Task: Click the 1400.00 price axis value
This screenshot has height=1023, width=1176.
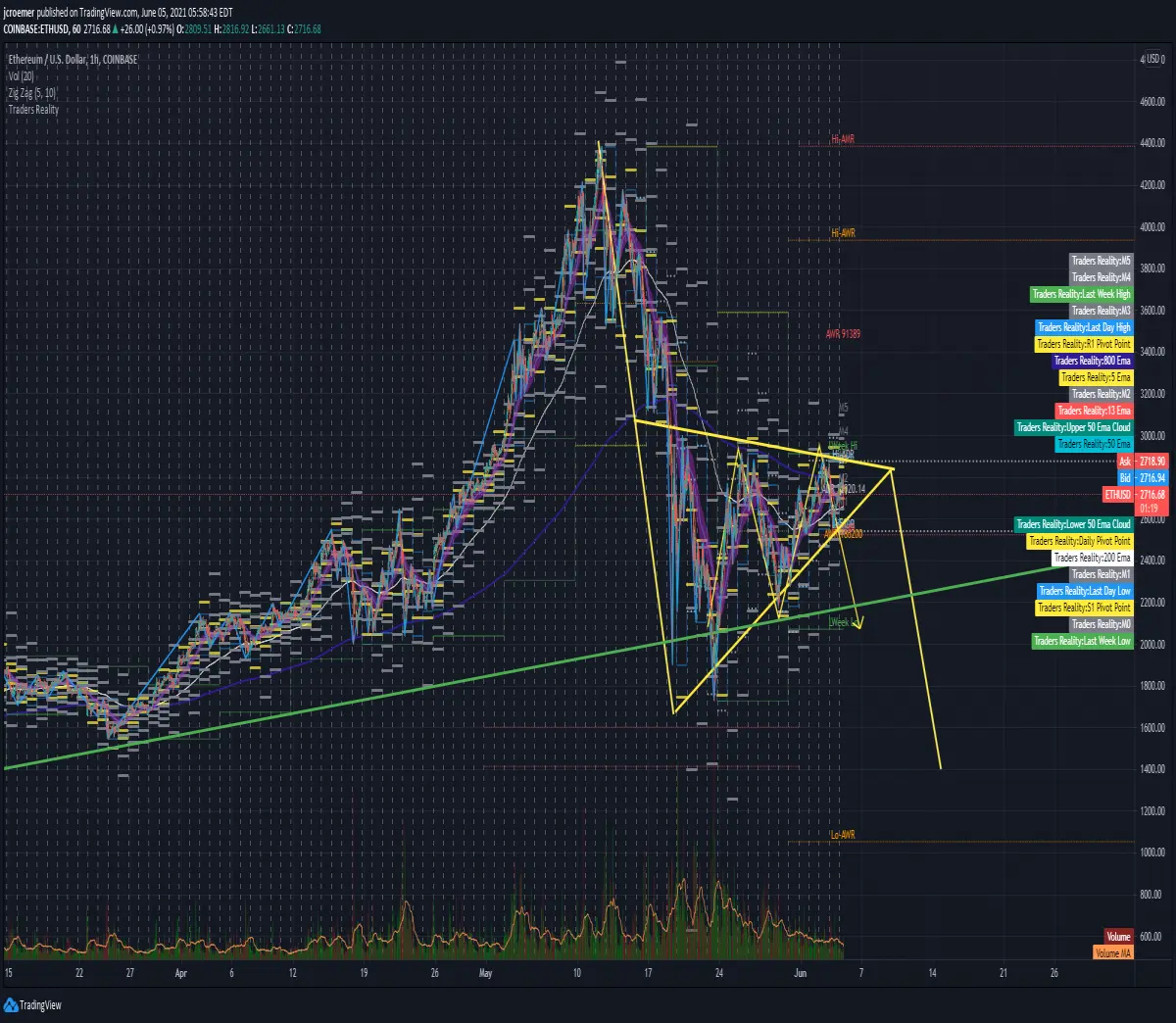Action: 1151,769
